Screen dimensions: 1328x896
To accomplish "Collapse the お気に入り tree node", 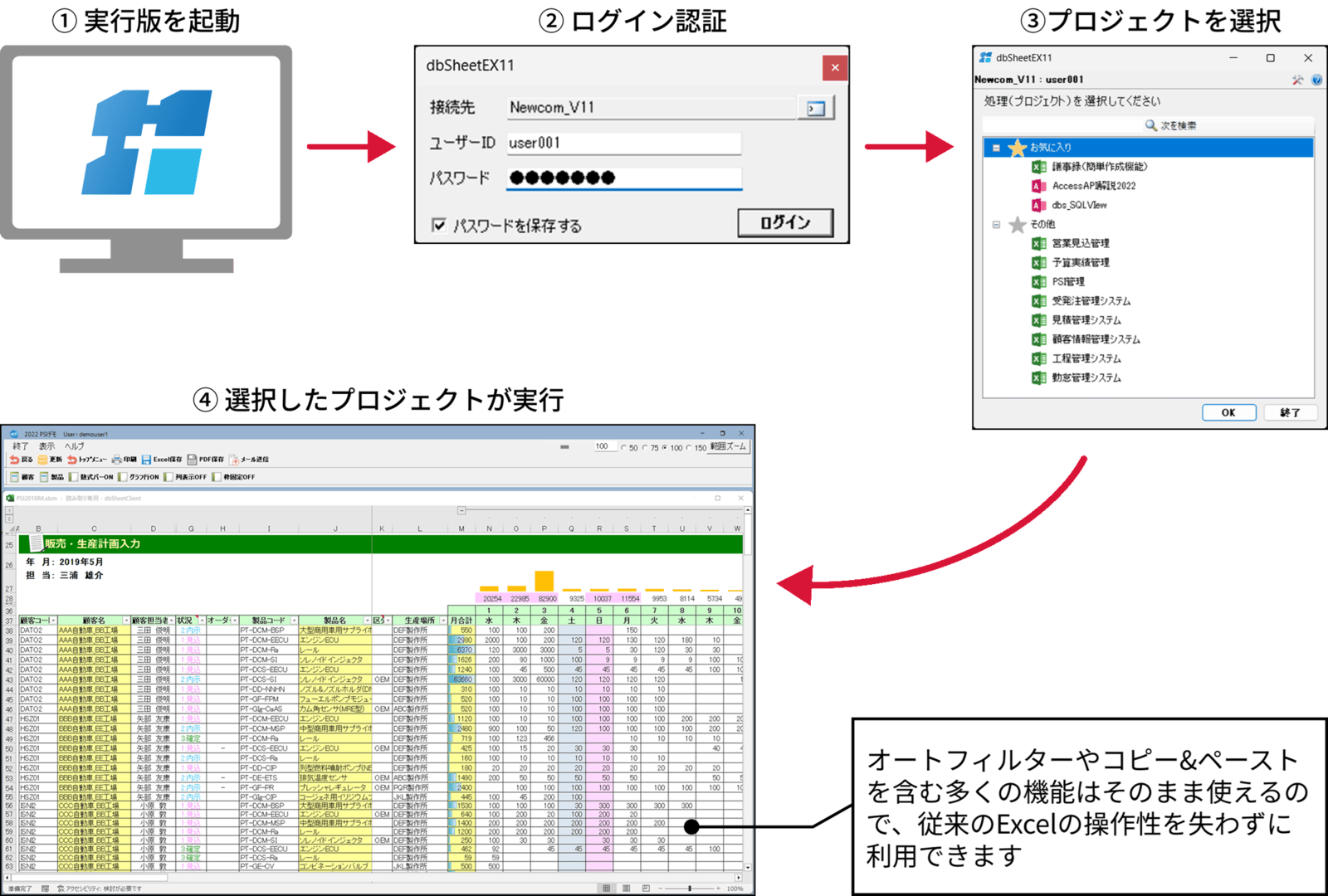I will (996, 148).
